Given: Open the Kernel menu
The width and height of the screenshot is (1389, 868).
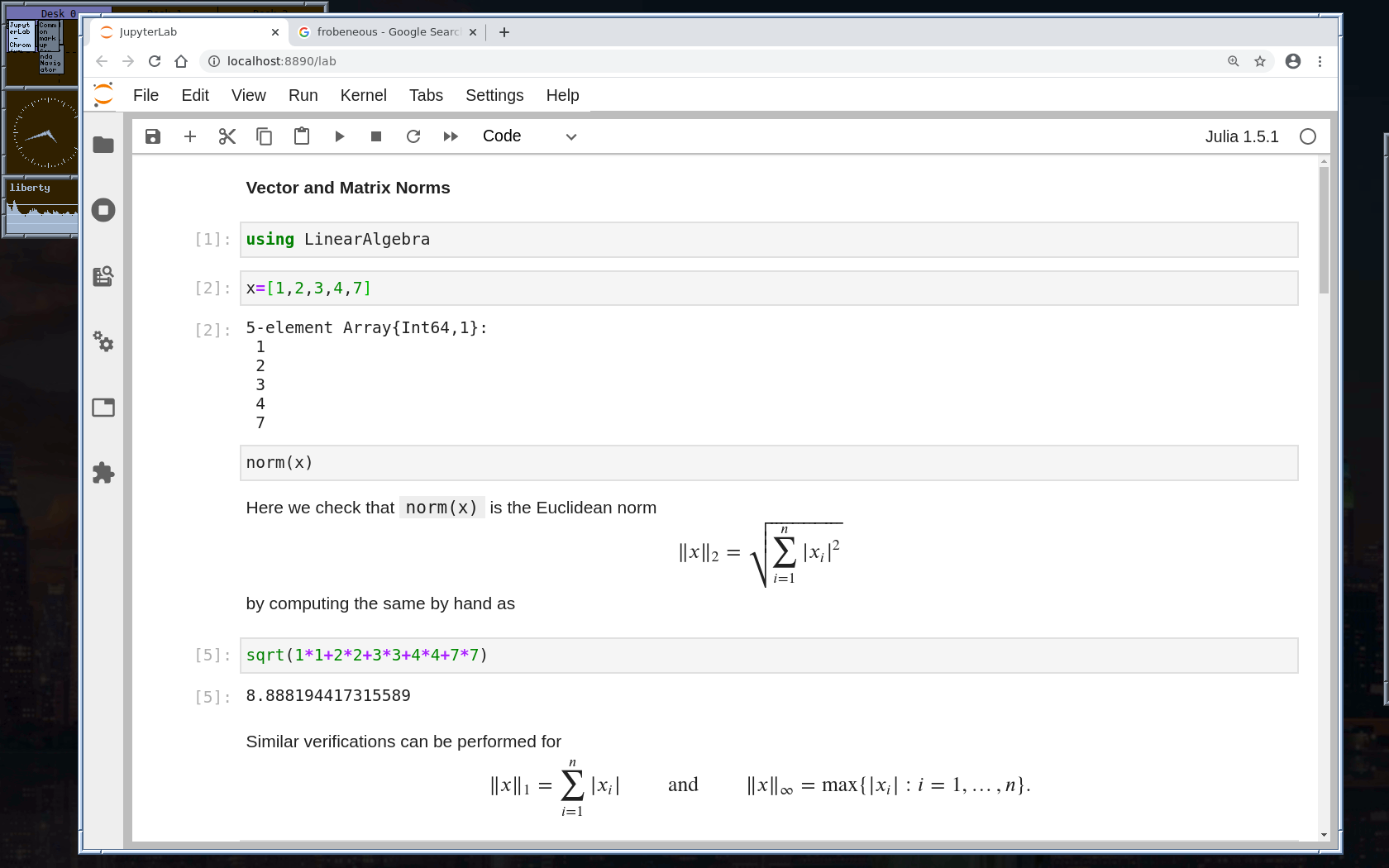Looking at the screenshot, I should click(363, 95).
